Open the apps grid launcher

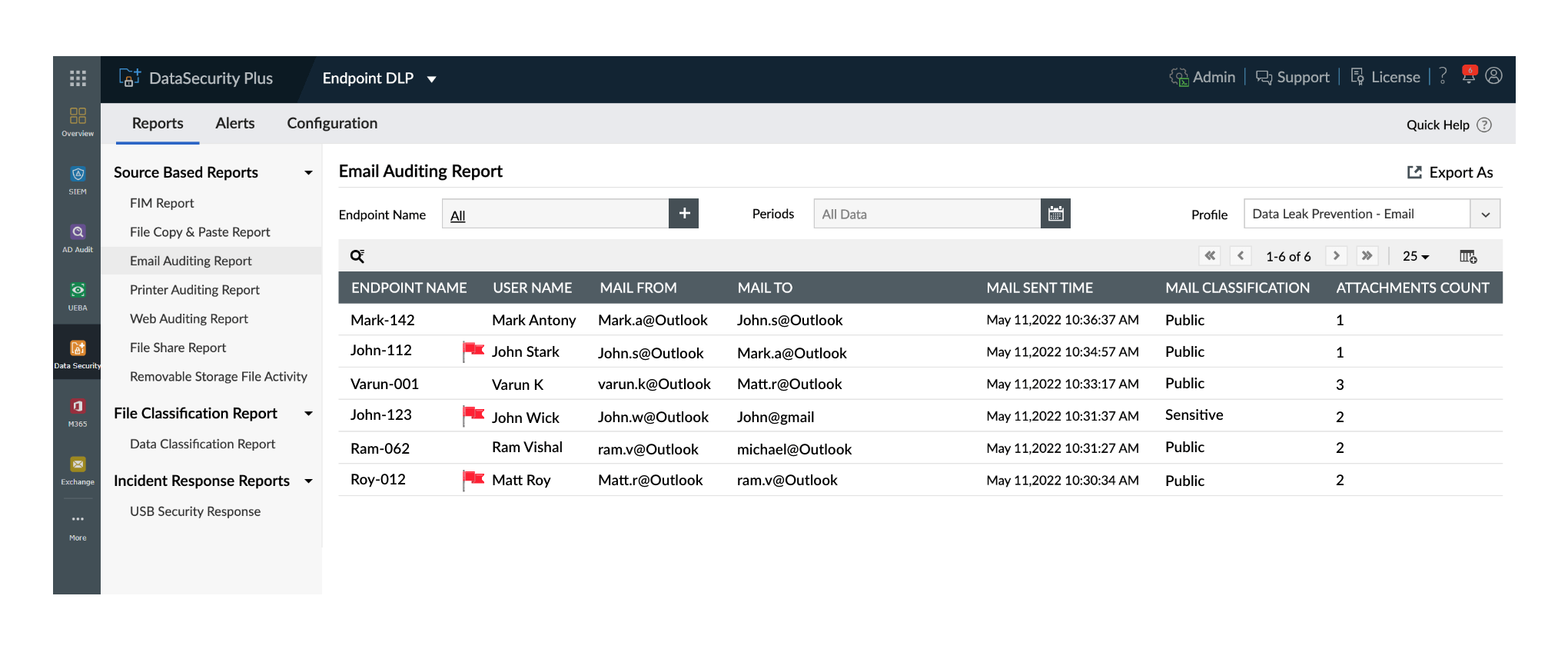click(x=78, y=78)
